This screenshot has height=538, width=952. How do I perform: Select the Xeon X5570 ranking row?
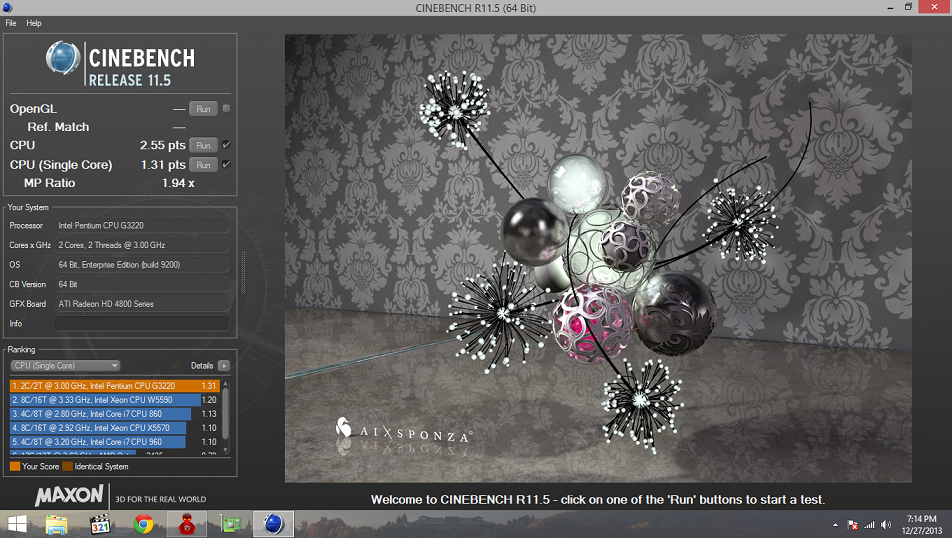pyautogui.click(x=114, y=427)
